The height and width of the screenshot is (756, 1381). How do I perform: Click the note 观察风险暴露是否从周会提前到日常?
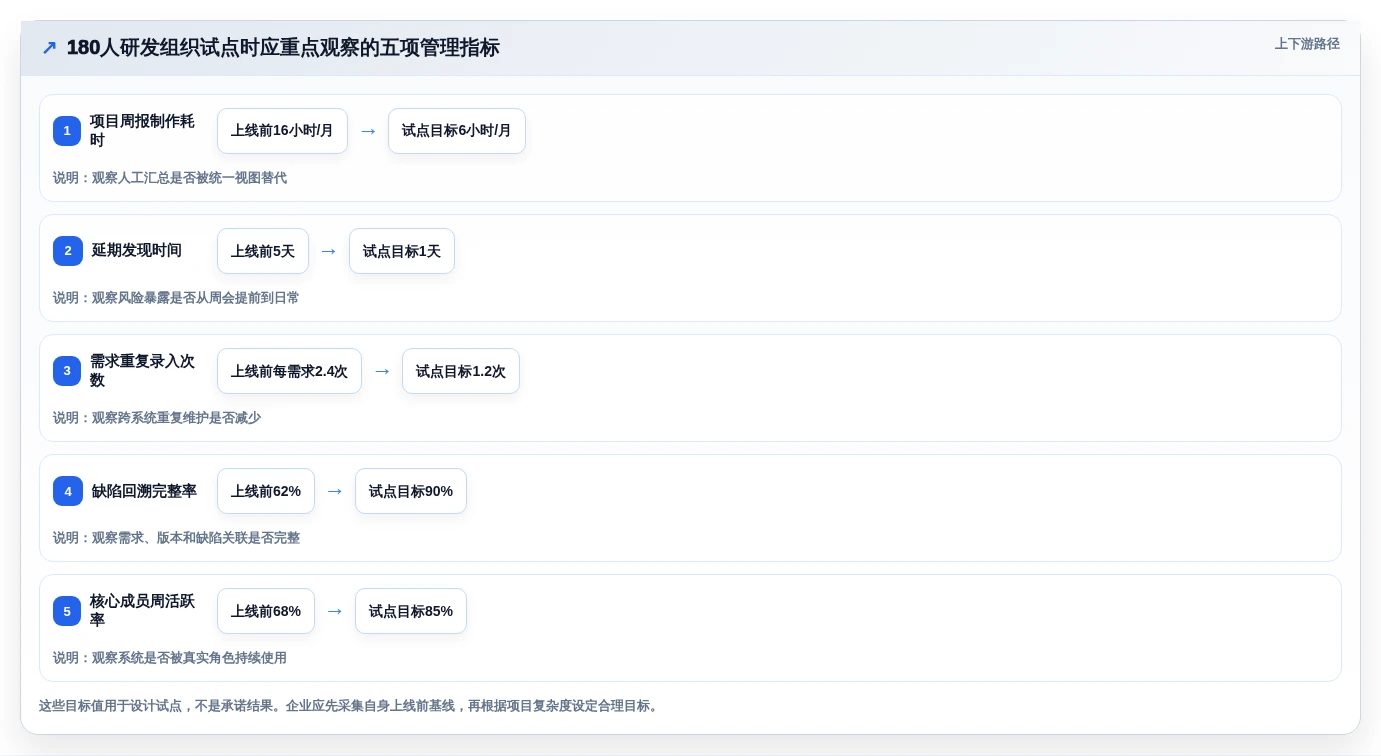(x=196, y=298)
